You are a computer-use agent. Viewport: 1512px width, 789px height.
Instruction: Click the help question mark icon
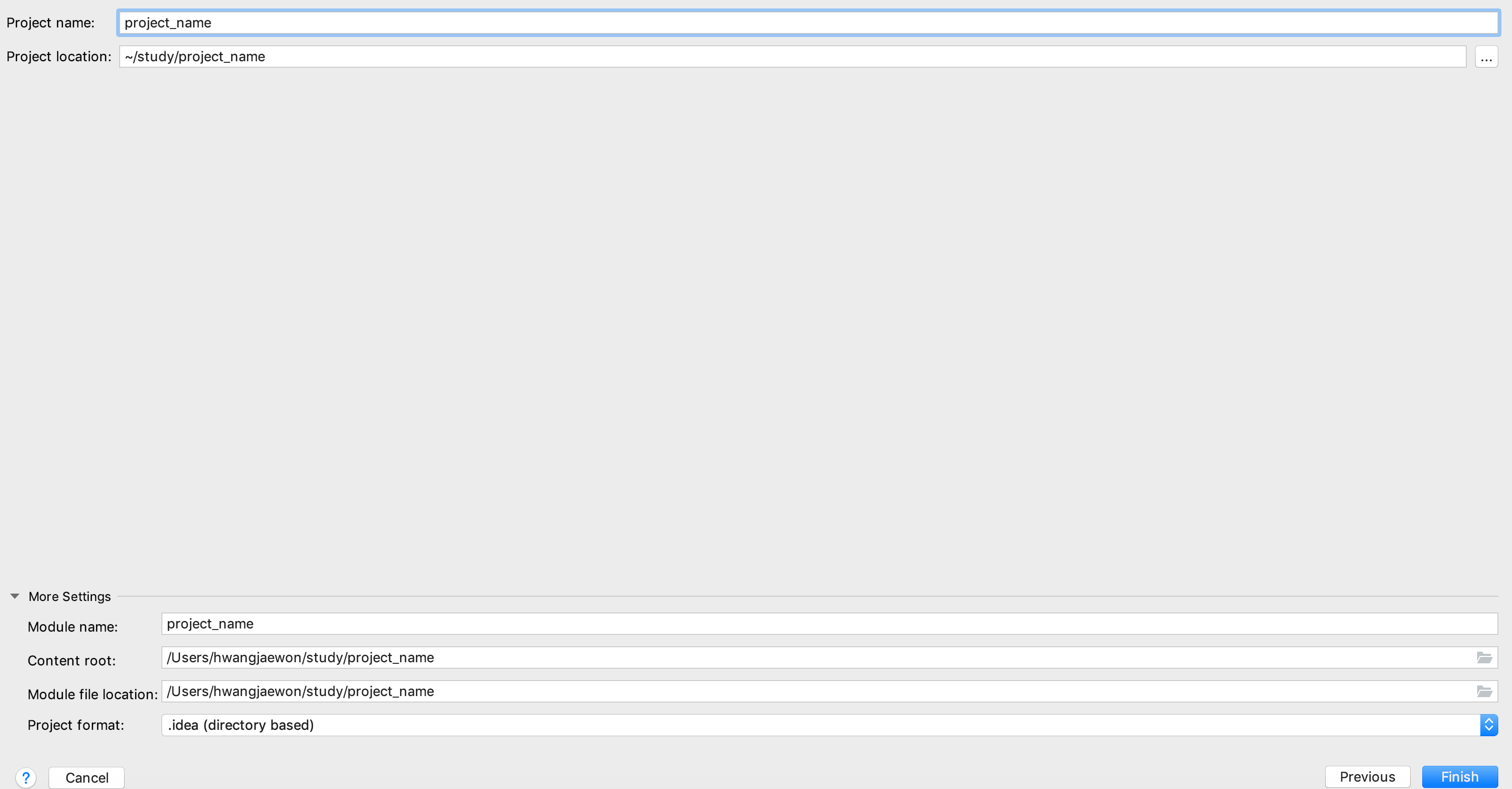[x=26, y=777]
